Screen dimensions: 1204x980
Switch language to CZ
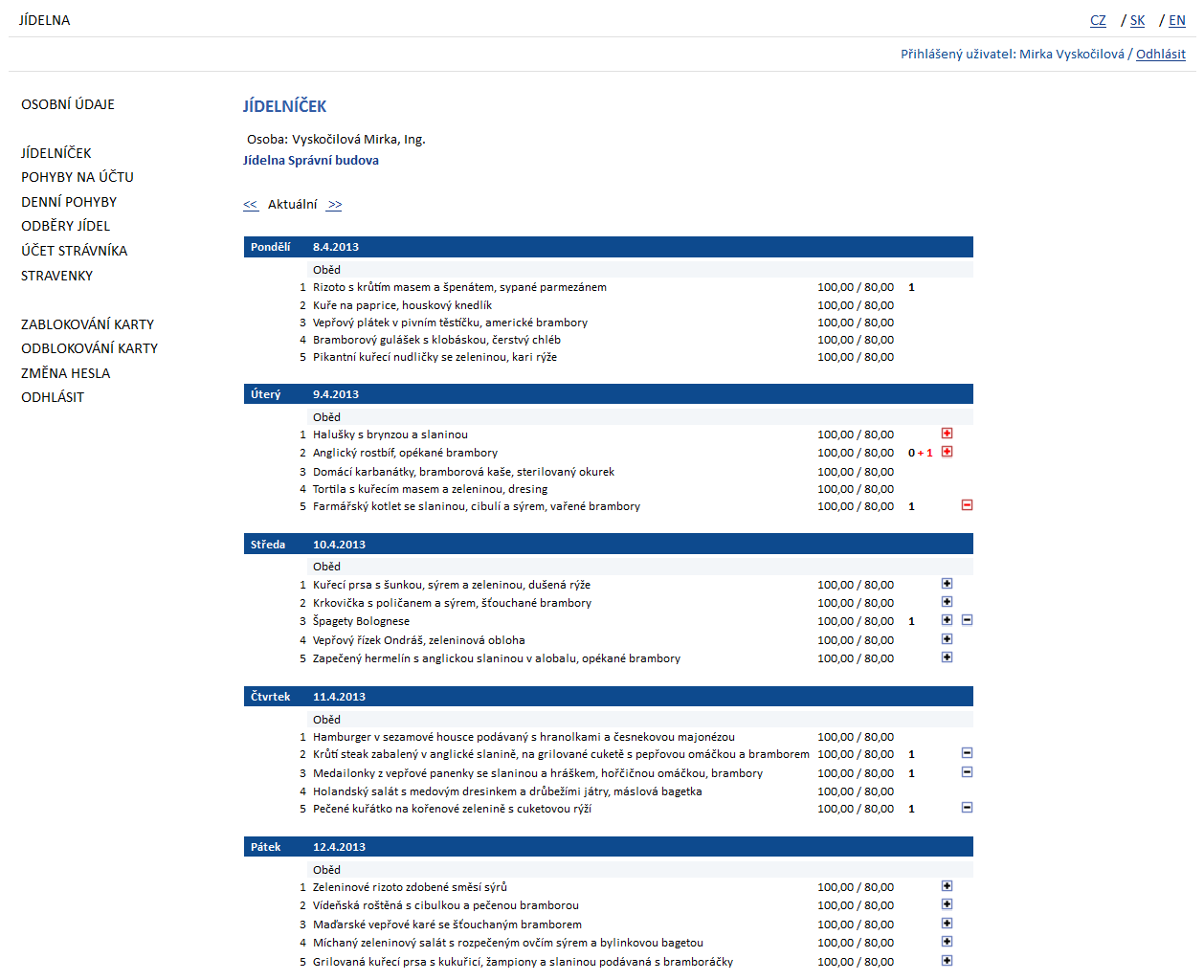pyautogui.click(x=1098, y=20)
